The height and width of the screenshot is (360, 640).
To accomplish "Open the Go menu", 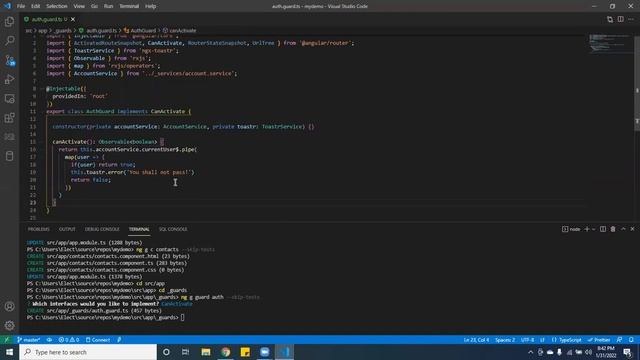I will pyautogui.click(x=94, y=6).
